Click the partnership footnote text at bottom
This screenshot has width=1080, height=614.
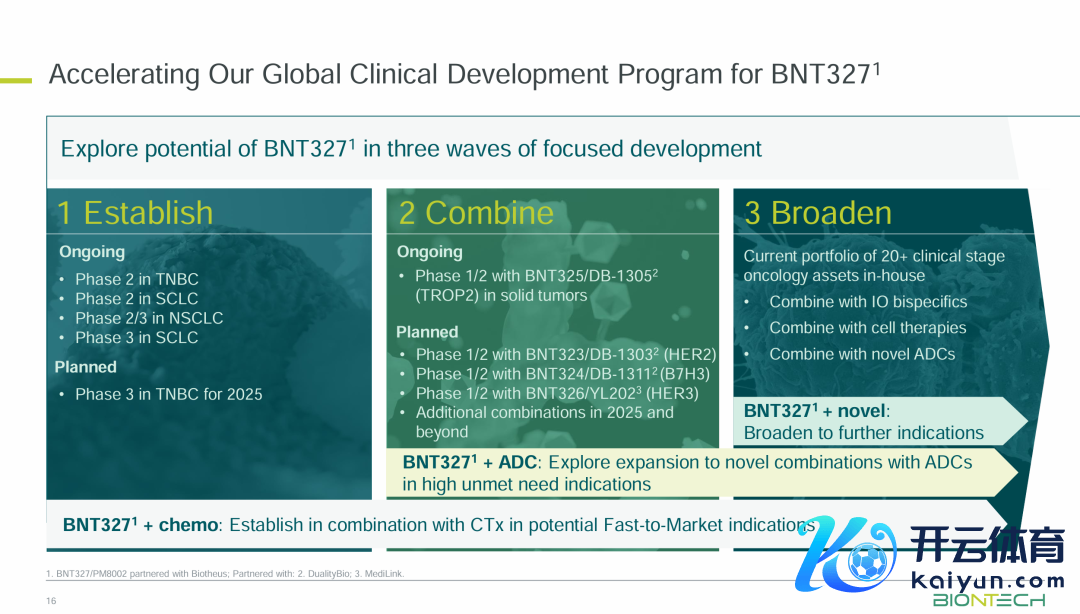tap(225, 574)
